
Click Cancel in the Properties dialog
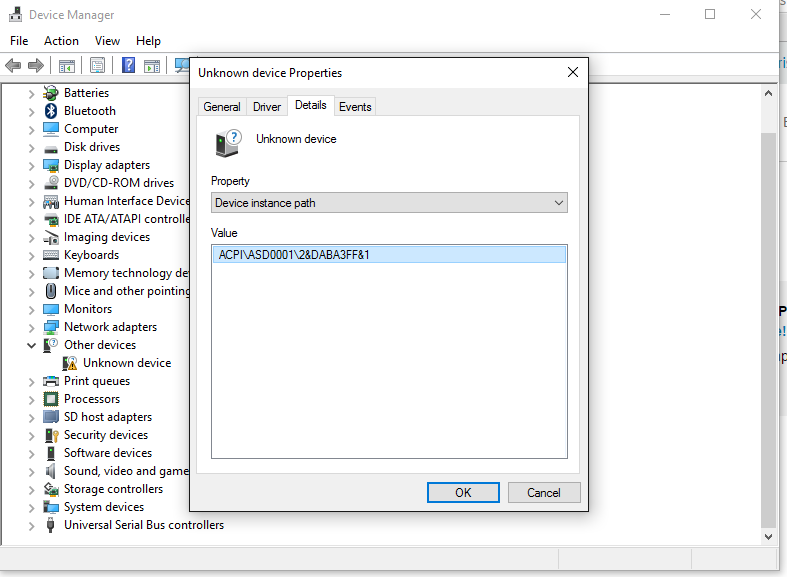tap(544, 493)
